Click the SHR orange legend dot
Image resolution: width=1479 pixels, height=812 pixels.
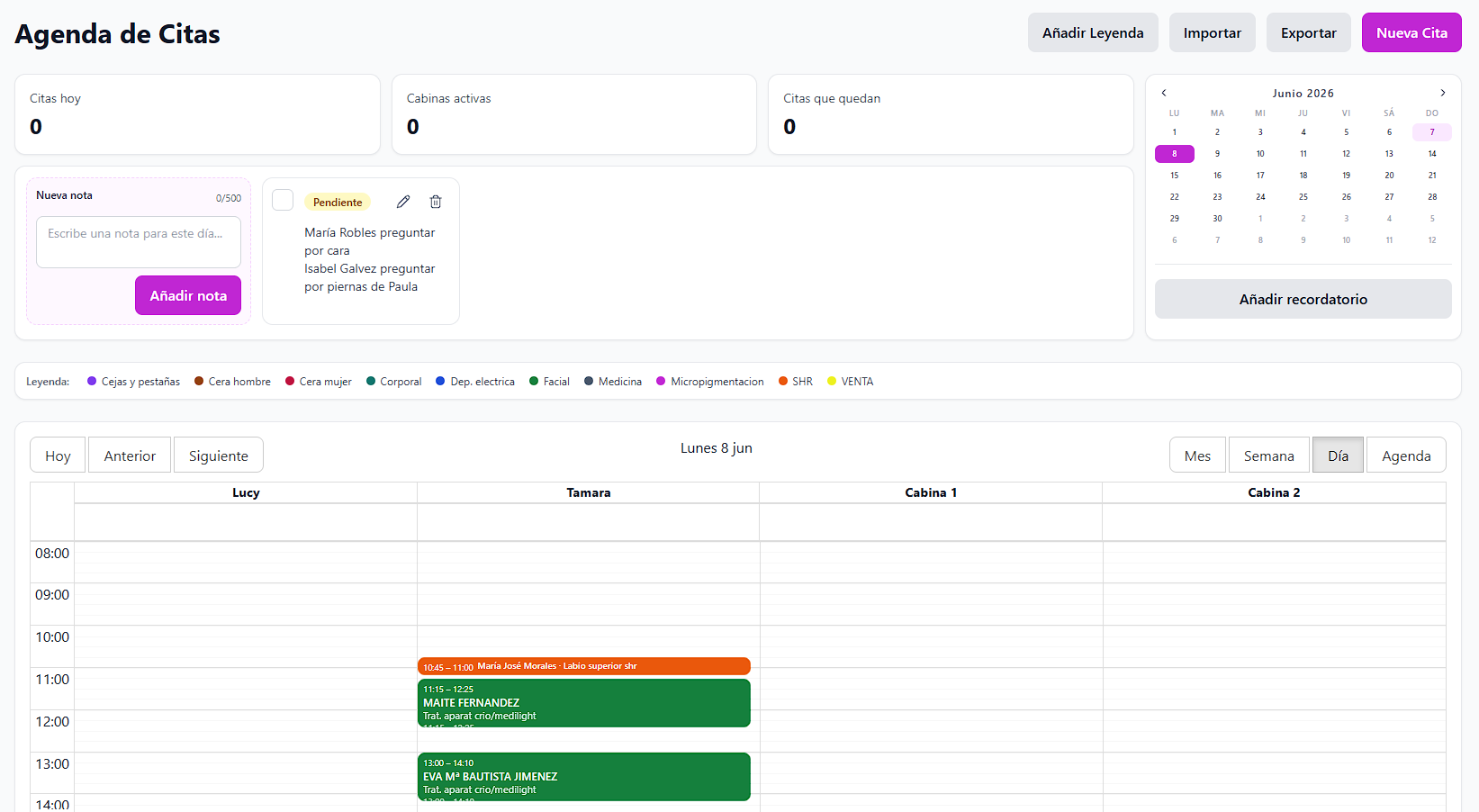(783, 381)
